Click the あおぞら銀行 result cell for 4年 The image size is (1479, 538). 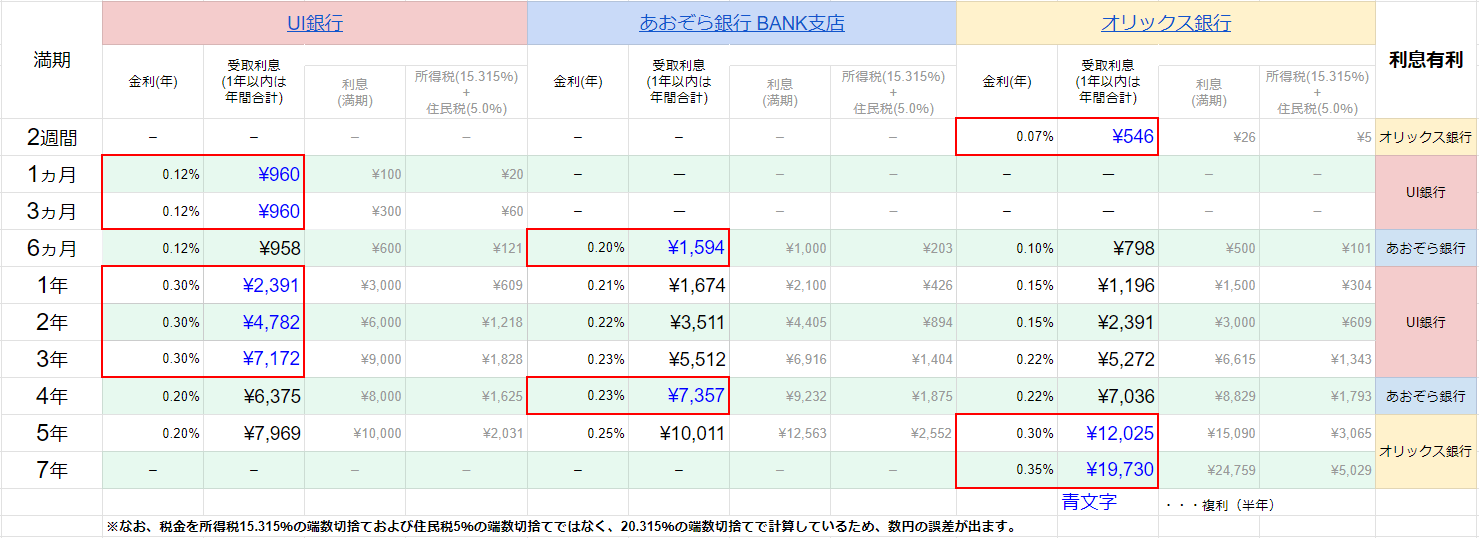(1426, 396)
